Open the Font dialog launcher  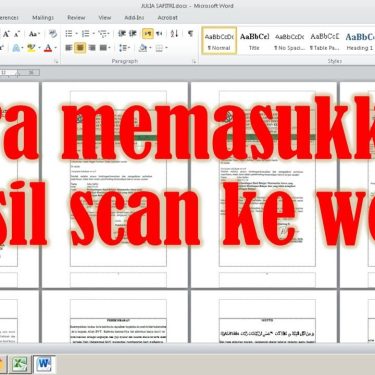[56, 61]
